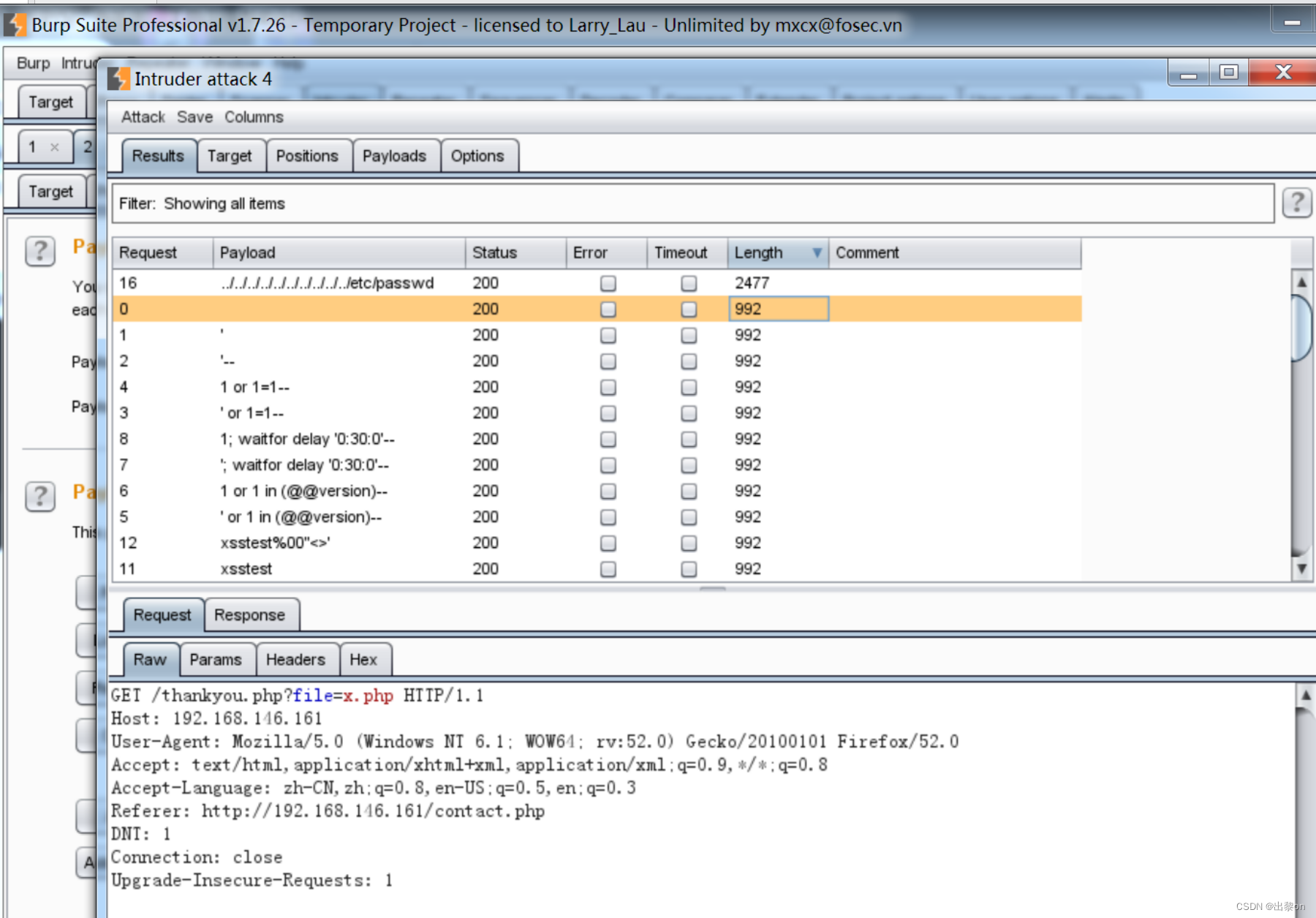Viewport: 1316px width, 918px height.
Task: Switch to the Payloads tab
Action: 395,156
